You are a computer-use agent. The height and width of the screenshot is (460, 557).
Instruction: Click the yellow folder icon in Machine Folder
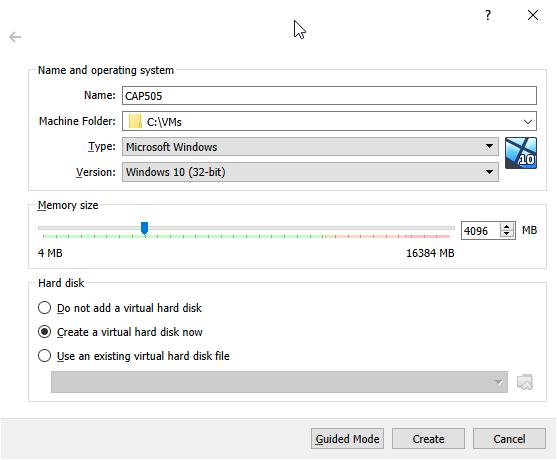tap(135, 121)
